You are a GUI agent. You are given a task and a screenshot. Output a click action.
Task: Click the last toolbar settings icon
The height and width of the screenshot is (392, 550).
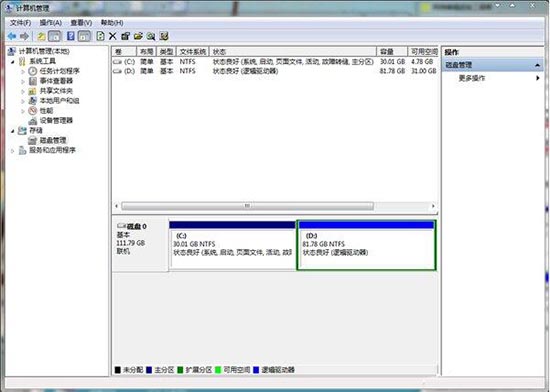(164, 36)
